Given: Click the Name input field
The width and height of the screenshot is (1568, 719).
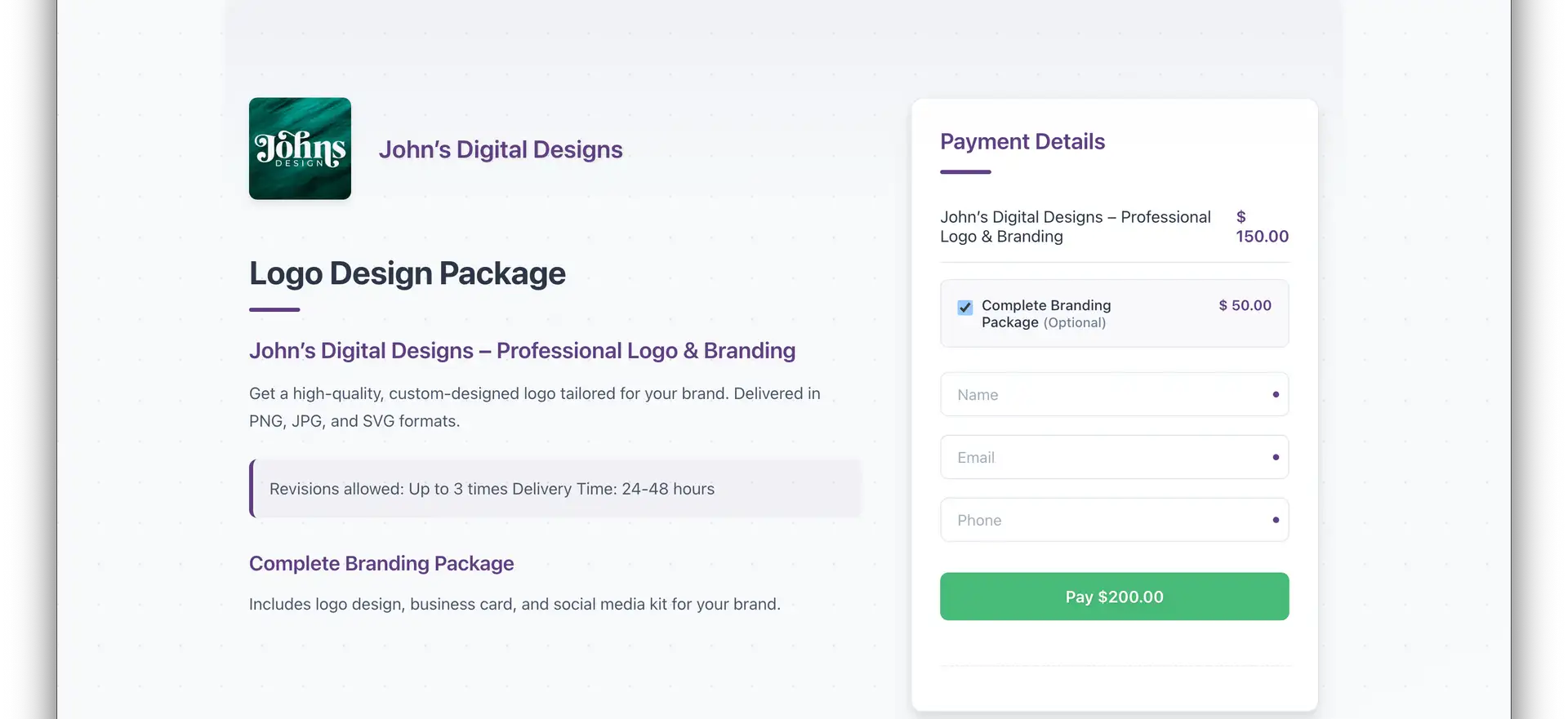Looking at the screenshot, I should [x=1102, y=395].
